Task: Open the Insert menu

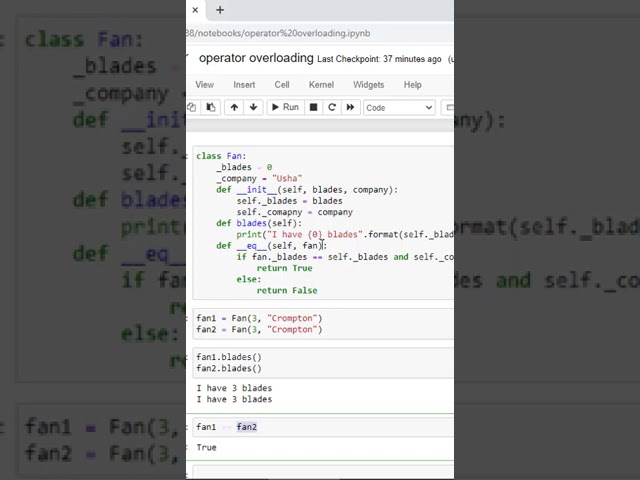Action: pyautogui.click(x=244, y=85)
